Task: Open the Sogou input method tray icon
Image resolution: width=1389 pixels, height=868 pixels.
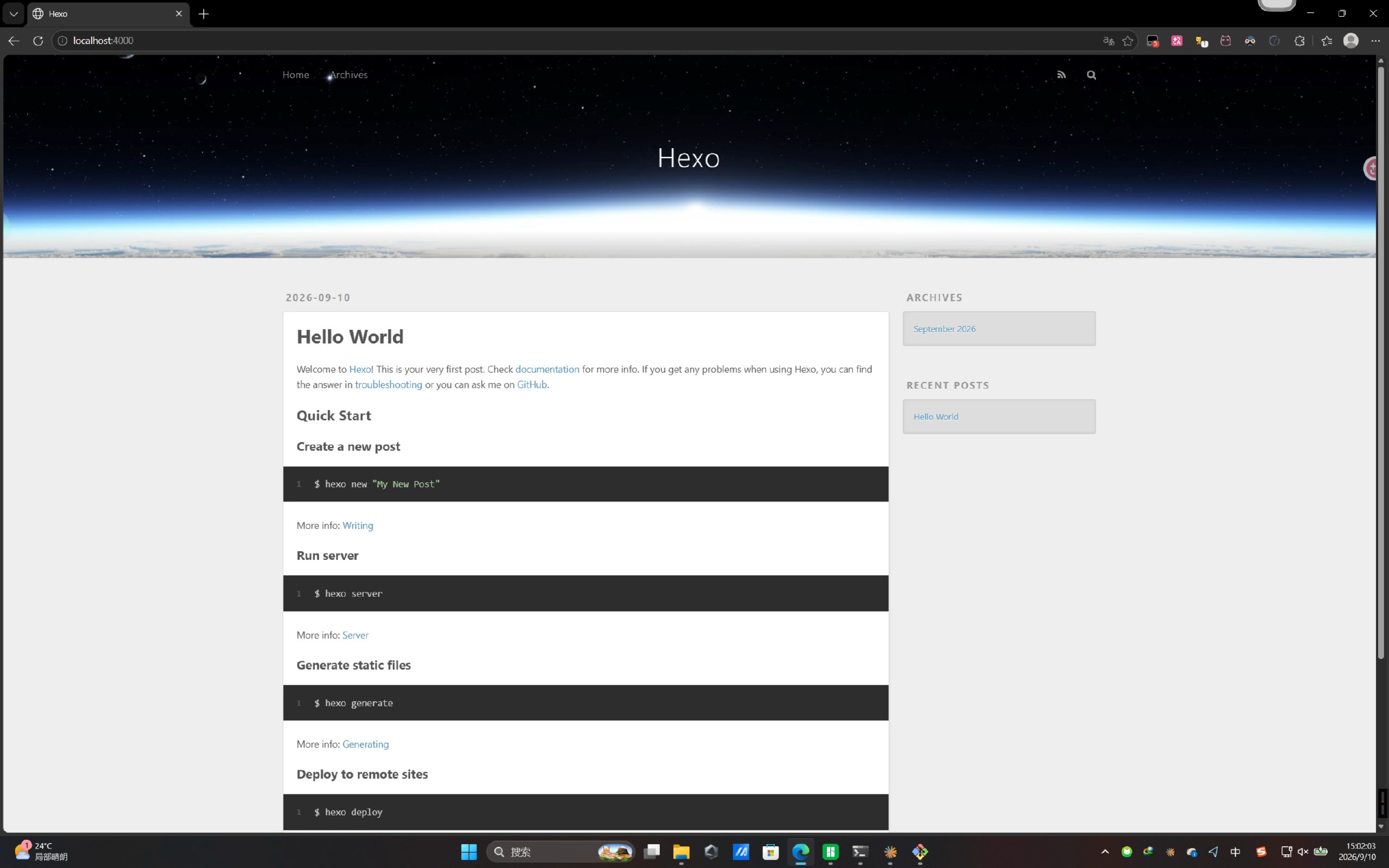Action: 1261,852
